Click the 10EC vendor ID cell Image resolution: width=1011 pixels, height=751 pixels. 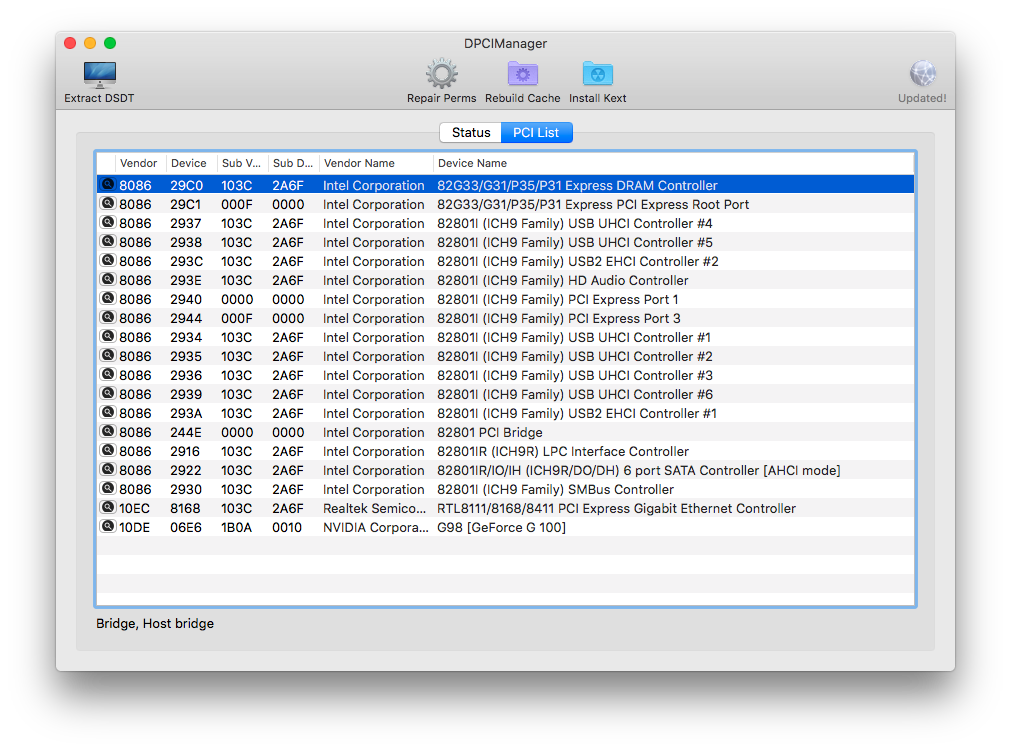134,509
